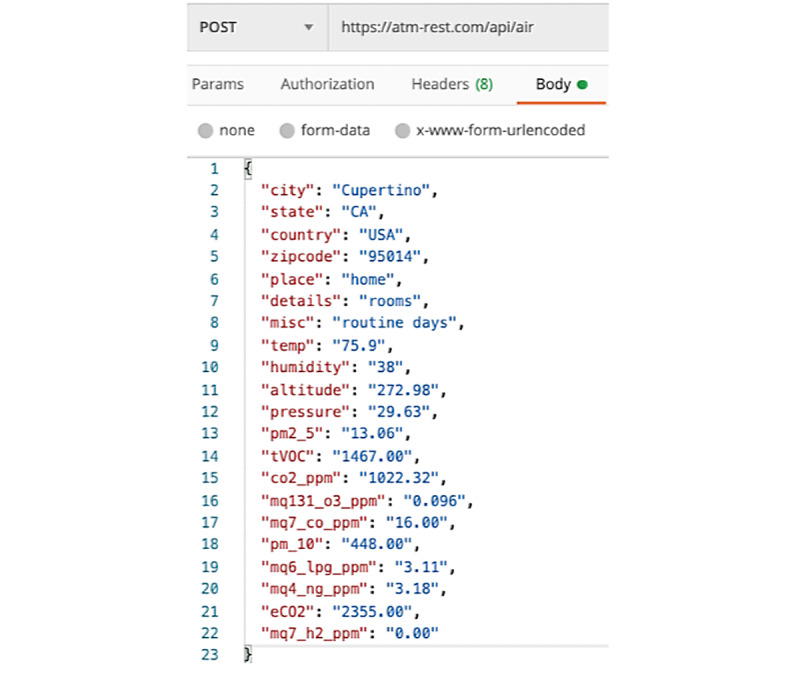
Task: Switch to the Headers (8) tab
Action: [x=452, y=84]
